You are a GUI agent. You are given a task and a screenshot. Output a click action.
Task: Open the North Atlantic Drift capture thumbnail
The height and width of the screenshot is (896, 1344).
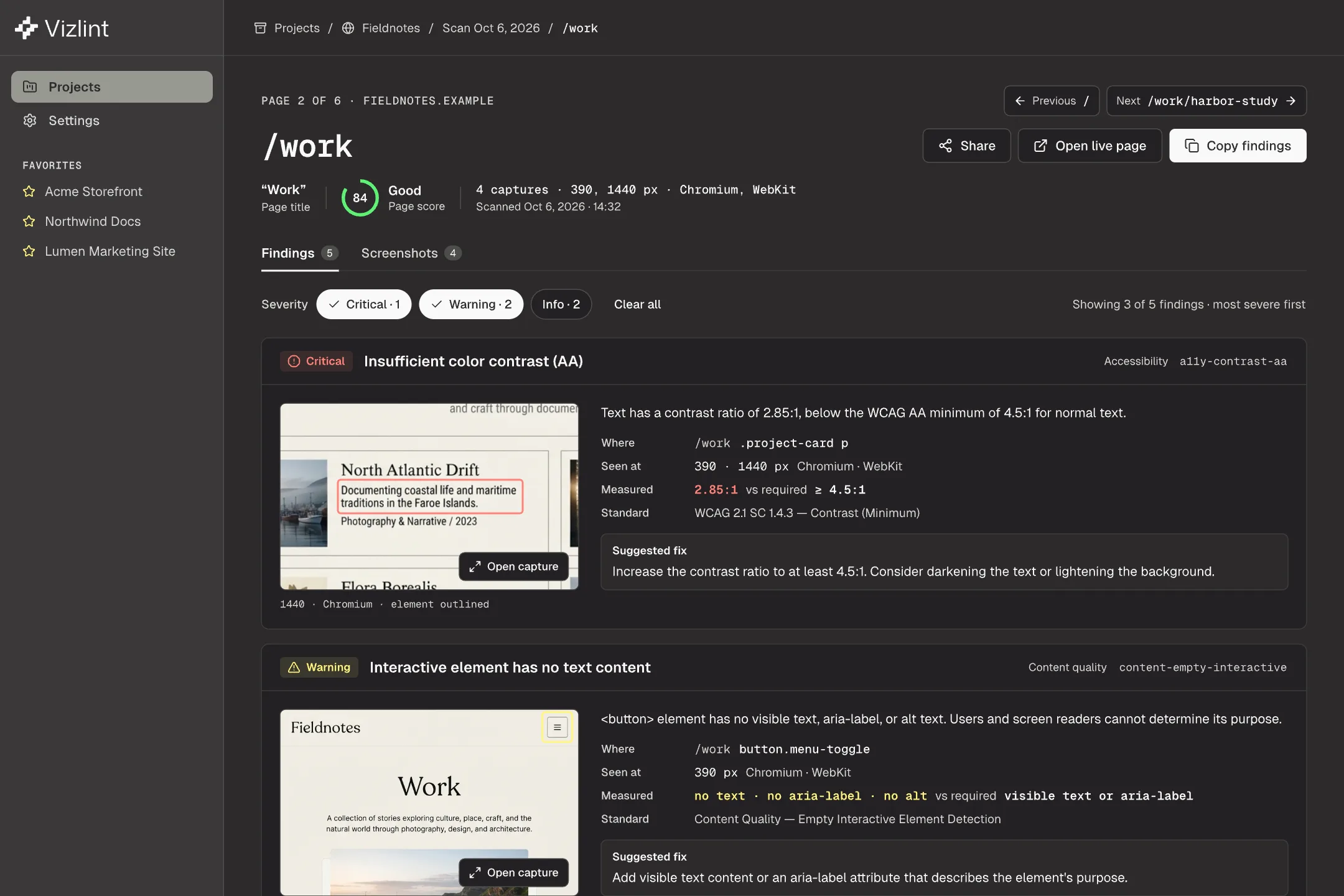pos(429,496)
